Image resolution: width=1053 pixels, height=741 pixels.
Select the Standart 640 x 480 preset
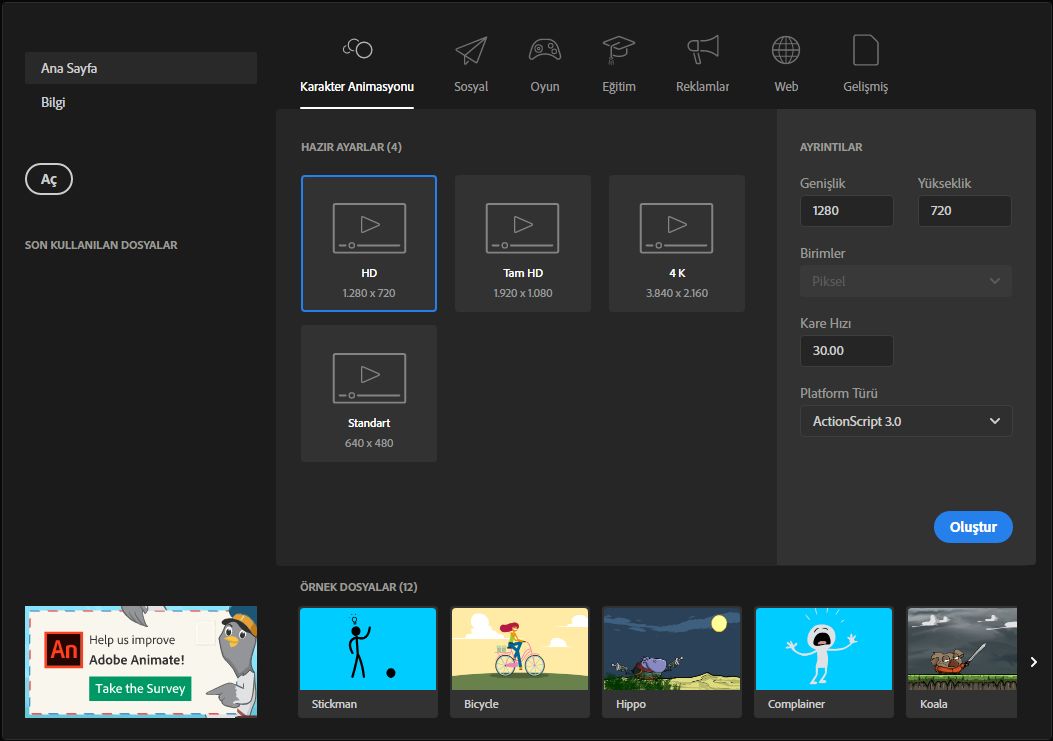pos(369,393)
